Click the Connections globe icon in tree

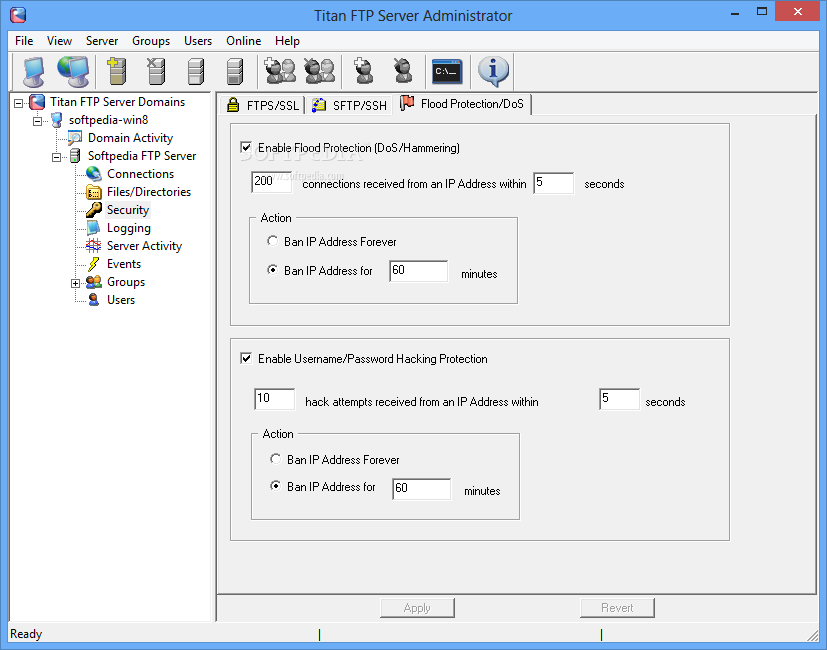click(94, 174)
